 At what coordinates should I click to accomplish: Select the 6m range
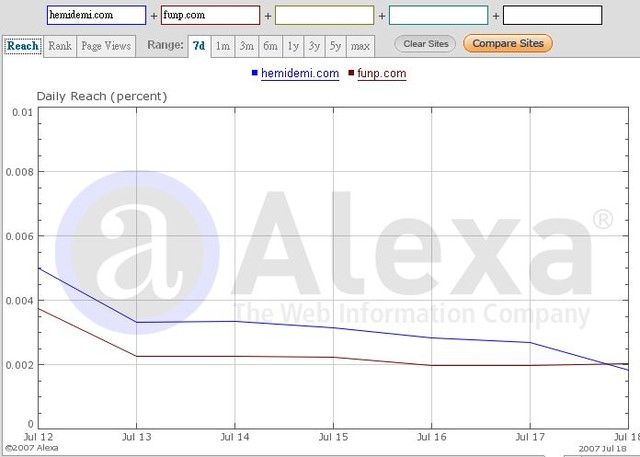pyautogui.click(x=270, y=46)
